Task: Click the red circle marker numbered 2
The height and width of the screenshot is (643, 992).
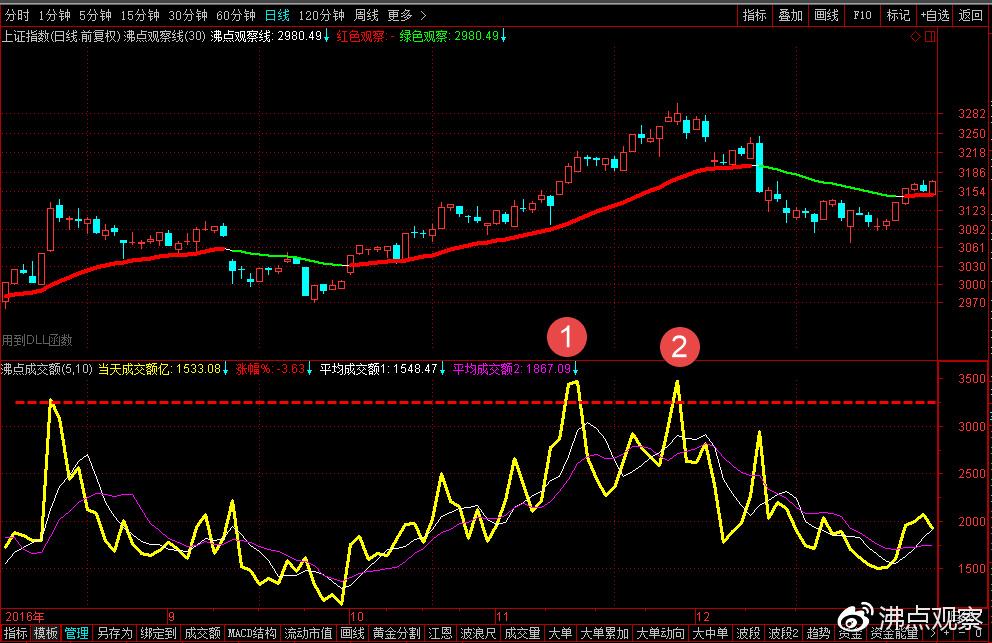Action: pyautogui.click(x=678, y=346)
